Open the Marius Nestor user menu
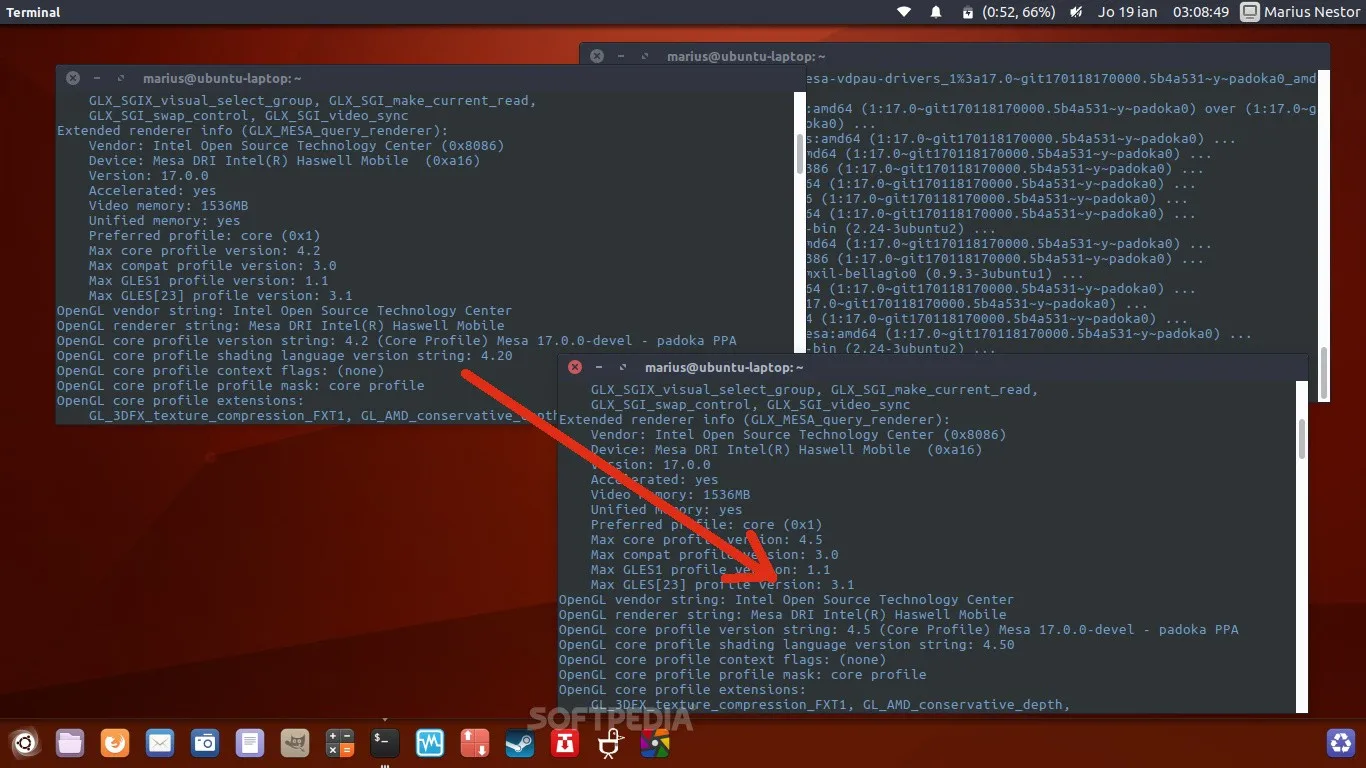 pos(1301,12)
